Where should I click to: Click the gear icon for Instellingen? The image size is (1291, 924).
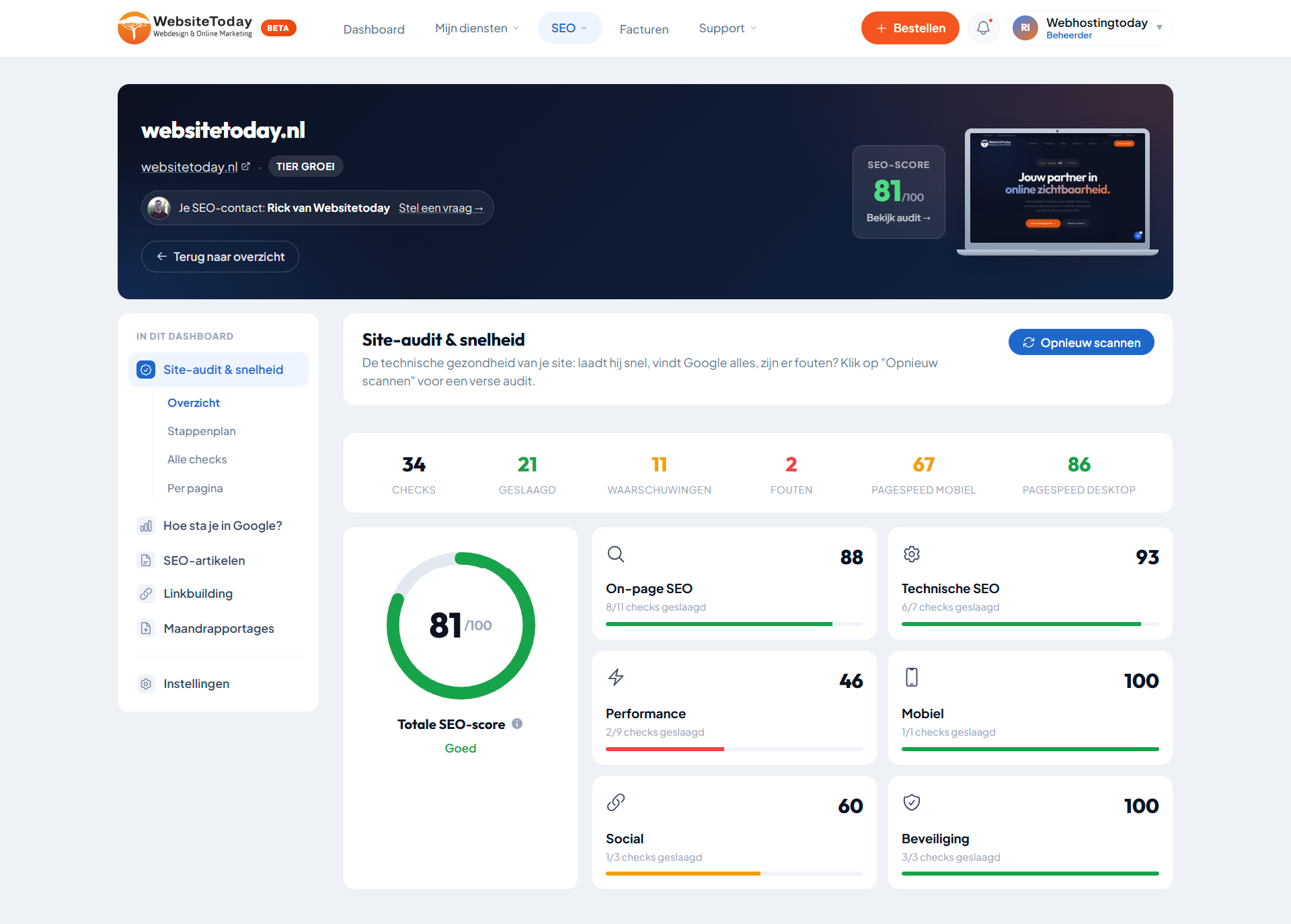point(146,684)
